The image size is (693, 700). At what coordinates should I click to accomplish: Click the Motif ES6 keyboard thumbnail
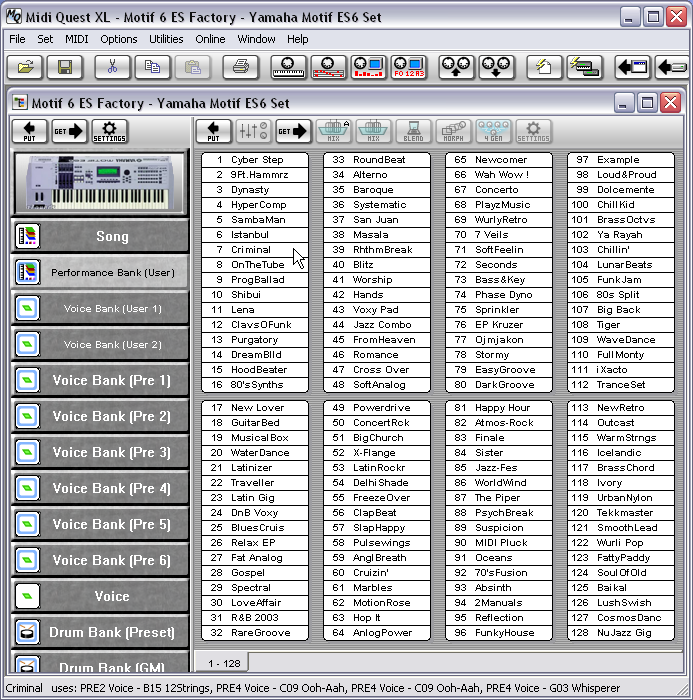tap(100, 183)
